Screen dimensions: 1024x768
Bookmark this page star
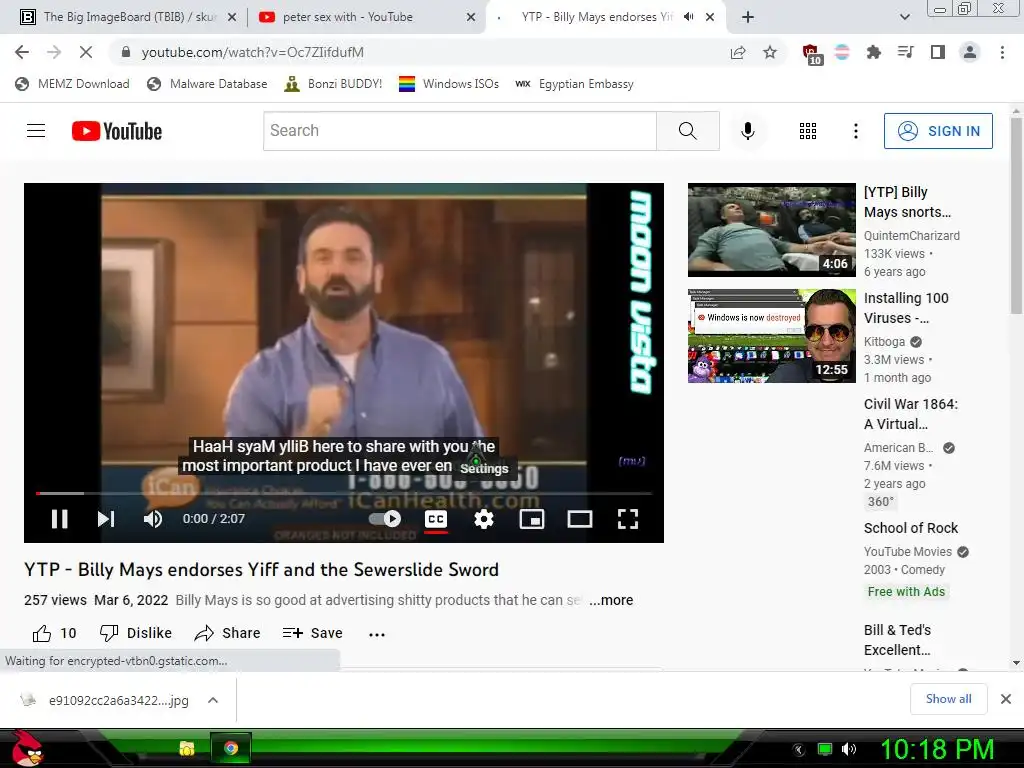pos(770,52)
